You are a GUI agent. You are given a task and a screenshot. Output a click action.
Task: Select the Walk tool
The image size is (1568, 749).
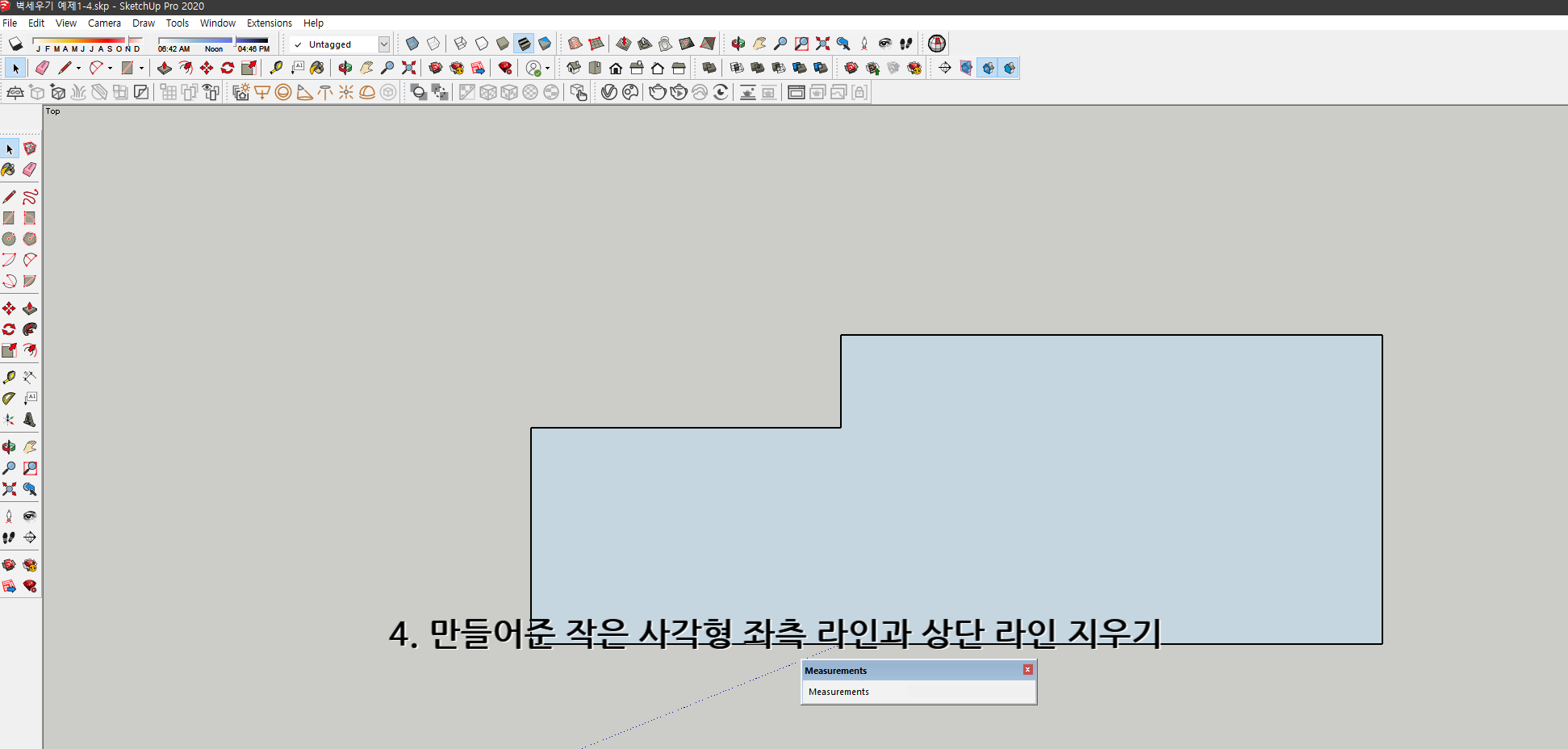click(x=10, y=538)
